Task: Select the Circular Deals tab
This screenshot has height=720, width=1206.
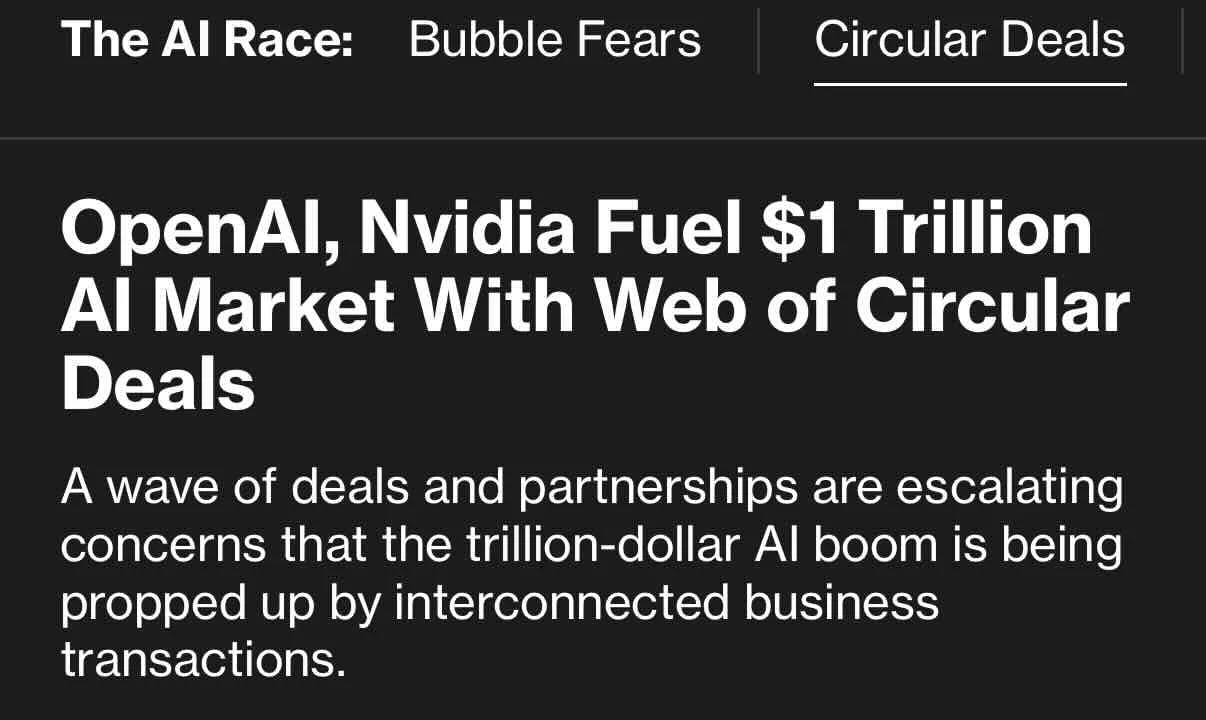Action: (x=970, y=40)
